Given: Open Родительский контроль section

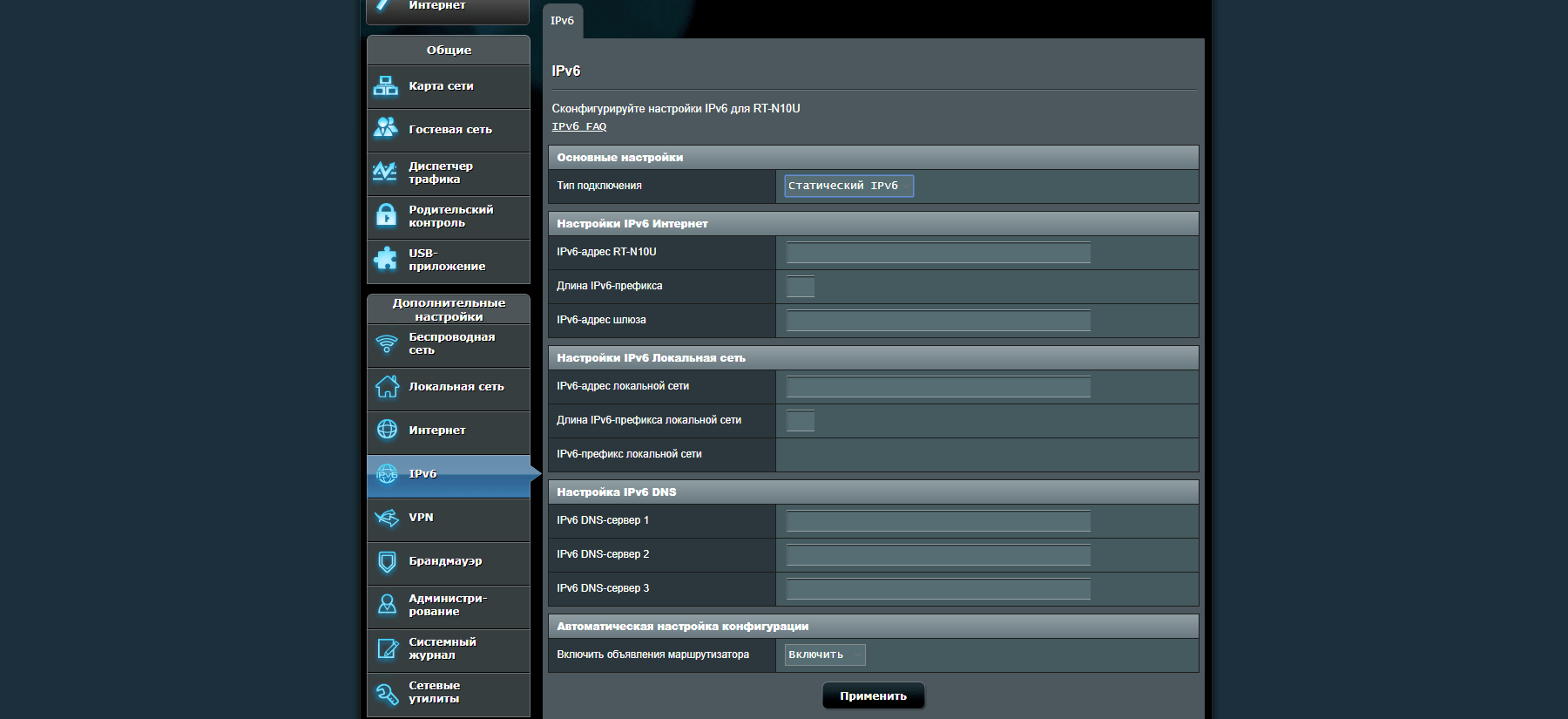Looking at the screenshot, I should (449, 217).
